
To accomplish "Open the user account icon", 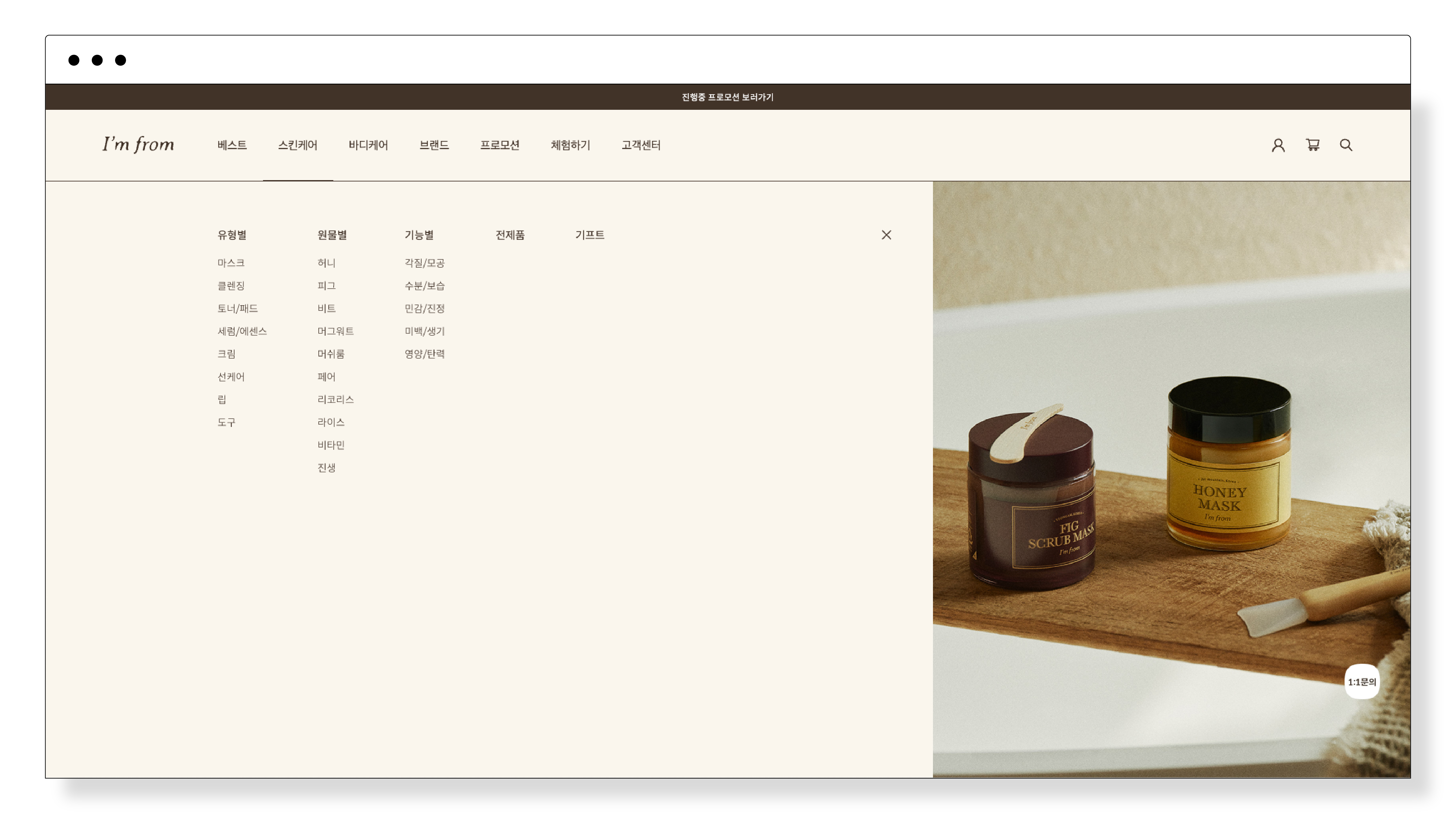I will (1278, 145).
